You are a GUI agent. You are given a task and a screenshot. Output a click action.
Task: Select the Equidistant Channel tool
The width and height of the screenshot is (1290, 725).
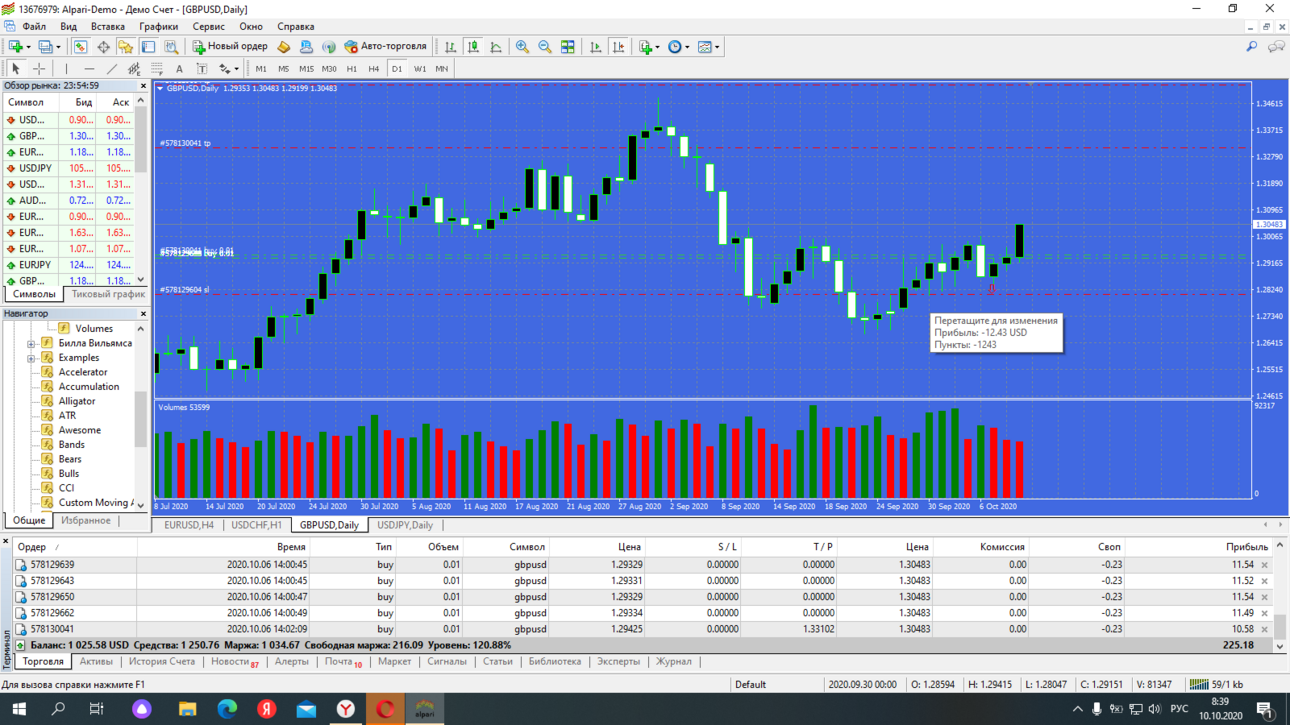(x=134, y=69)
